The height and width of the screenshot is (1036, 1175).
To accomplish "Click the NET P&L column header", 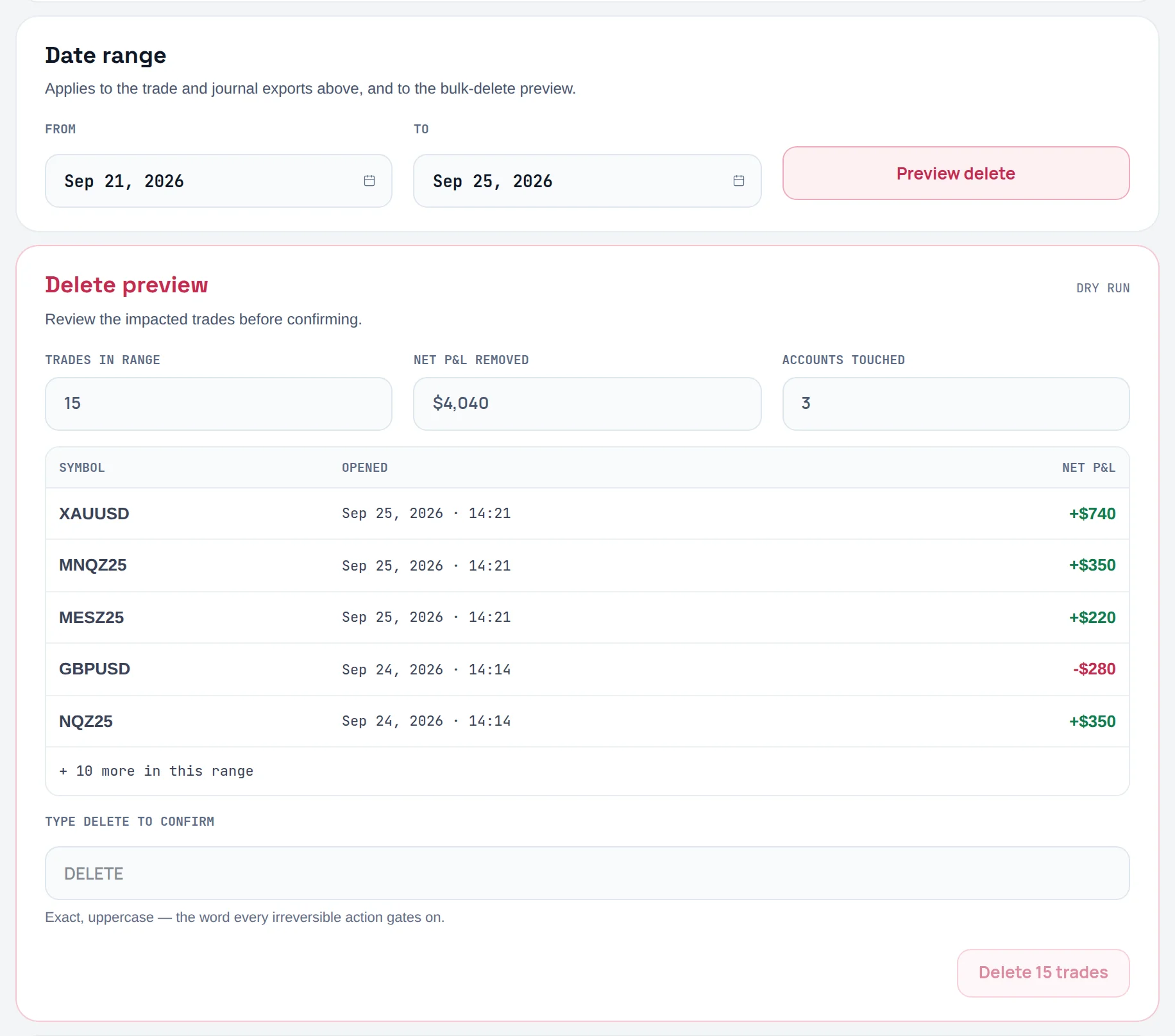I will [1088, 467].
